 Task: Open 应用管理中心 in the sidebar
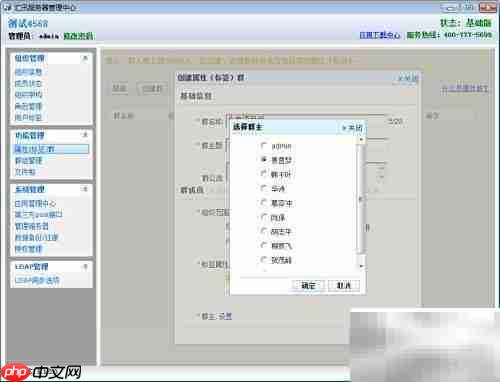point(35,203)
